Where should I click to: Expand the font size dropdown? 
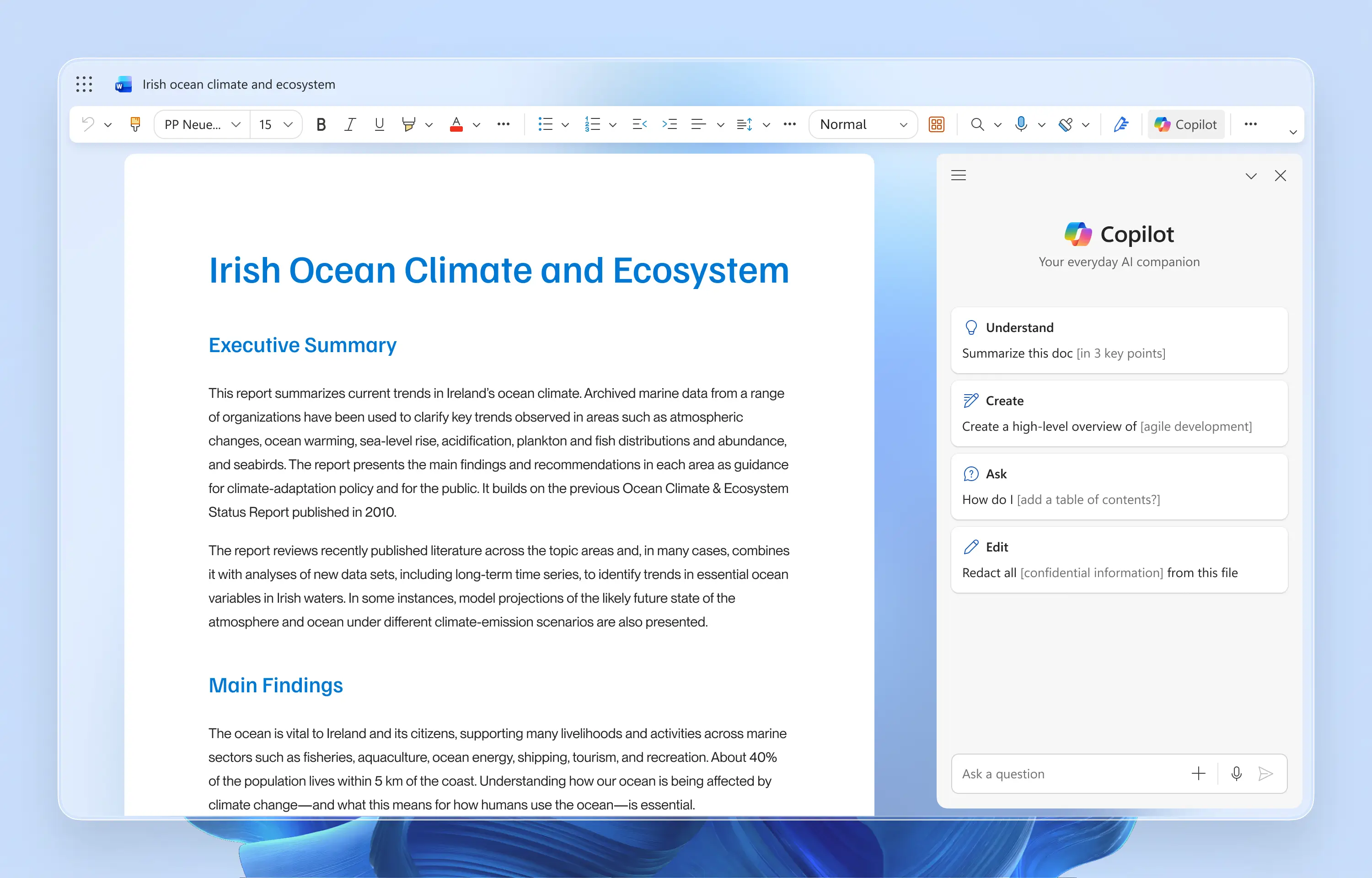(x=288, y=124)
